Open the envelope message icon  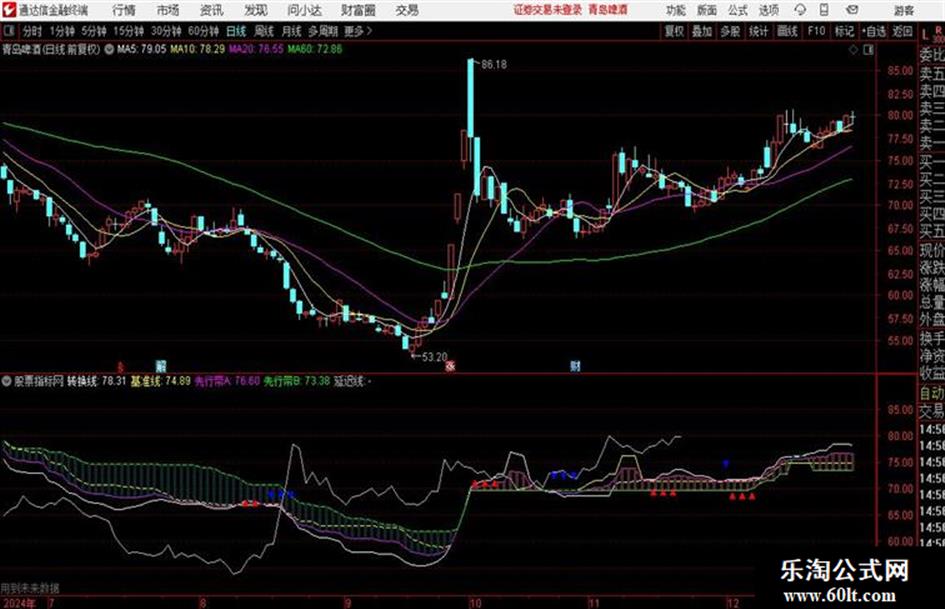click(x=852, y=10)
